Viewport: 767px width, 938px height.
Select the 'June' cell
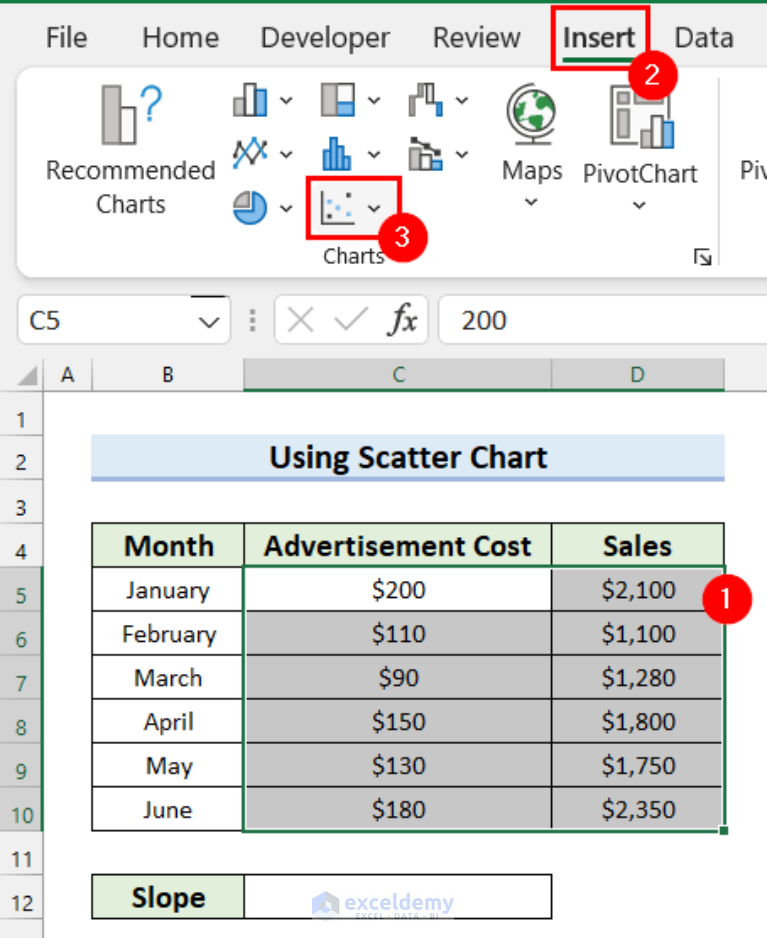(x=168, y=809)
